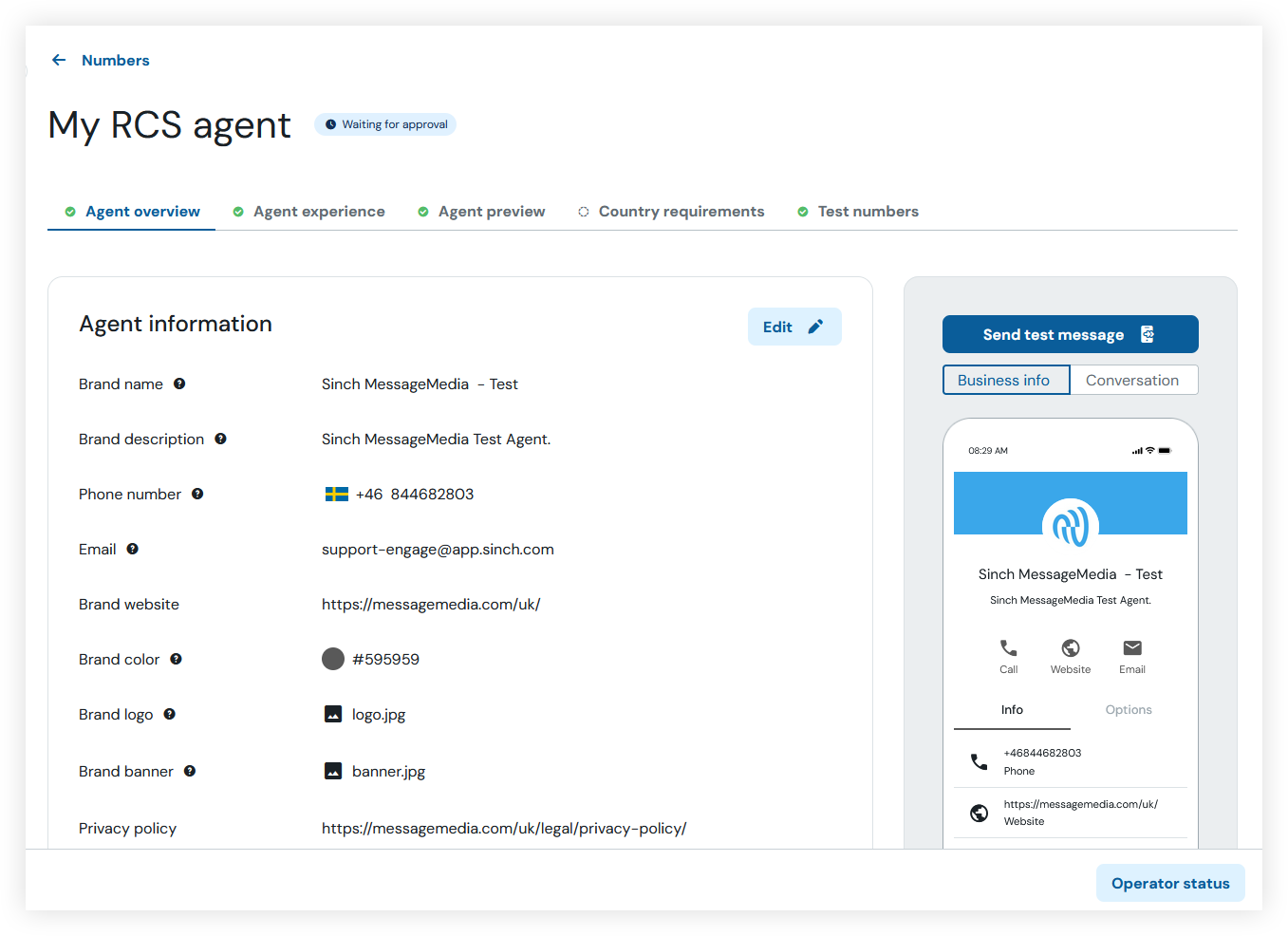Click the agent logo in preview banner
1288x936 pixels.
coord(1071,527)
